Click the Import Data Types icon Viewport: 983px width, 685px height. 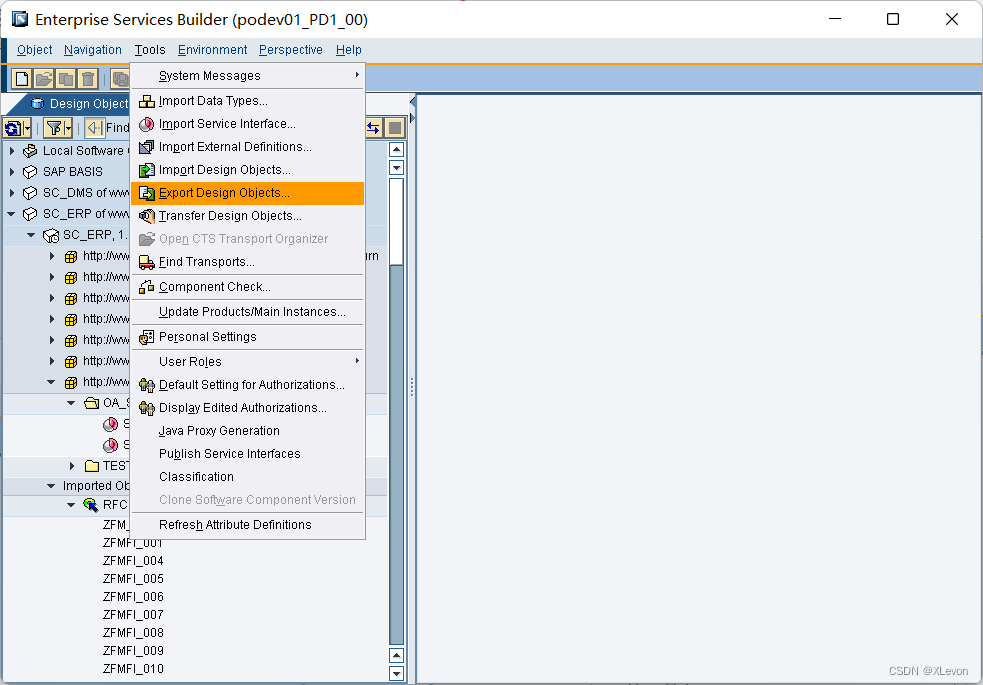(147, 101)
